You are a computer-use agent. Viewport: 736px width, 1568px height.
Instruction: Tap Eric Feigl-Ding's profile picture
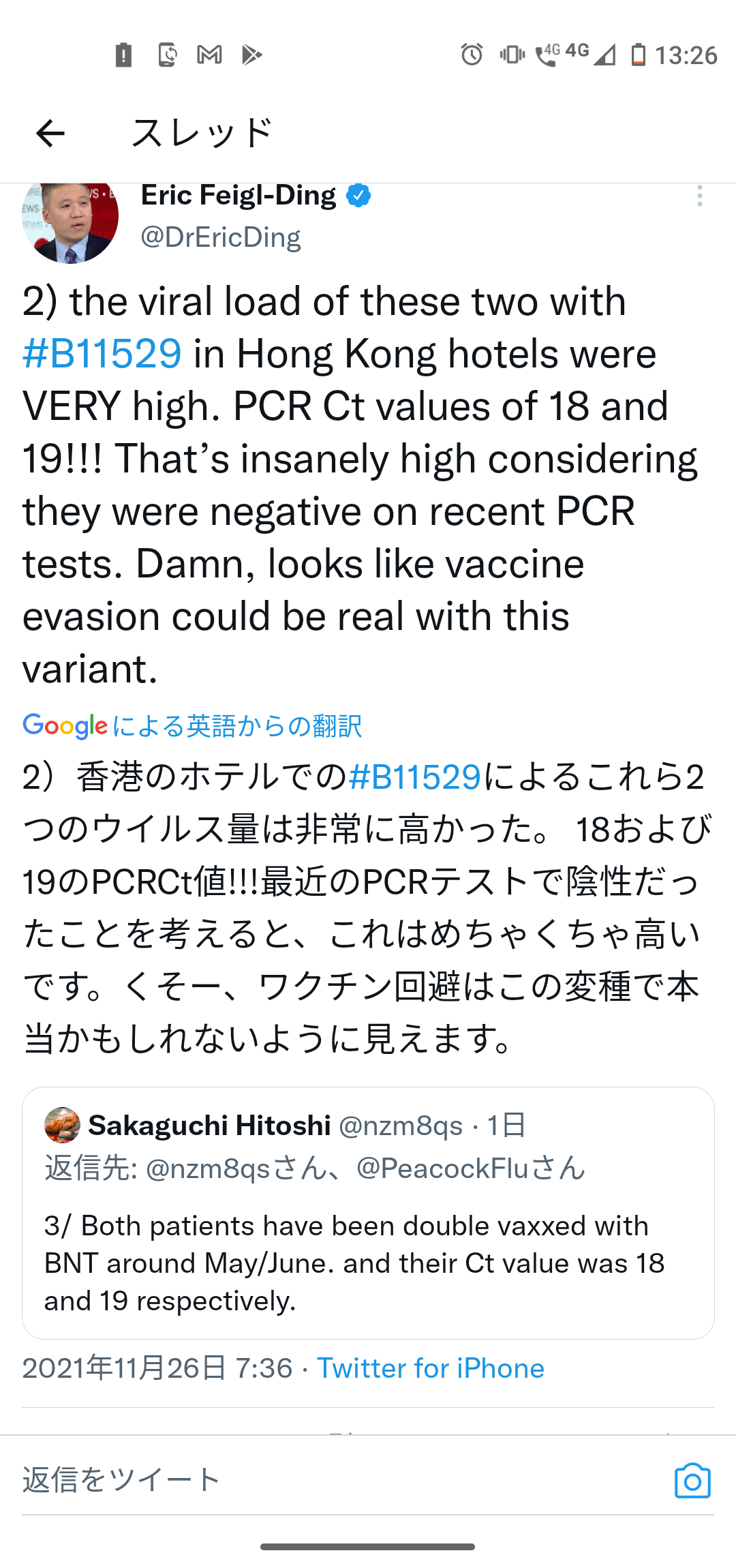70,218
